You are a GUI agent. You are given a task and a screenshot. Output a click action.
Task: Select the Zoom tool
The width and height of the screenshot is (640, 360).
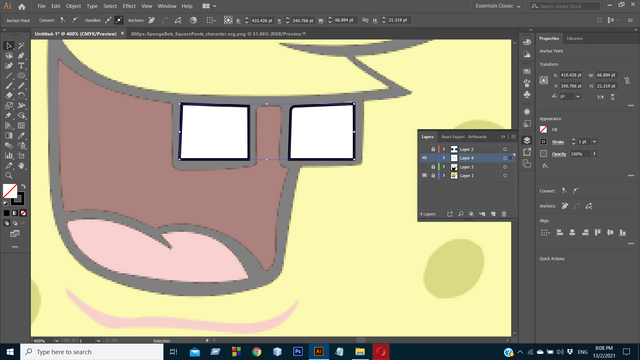click(9, 176)
